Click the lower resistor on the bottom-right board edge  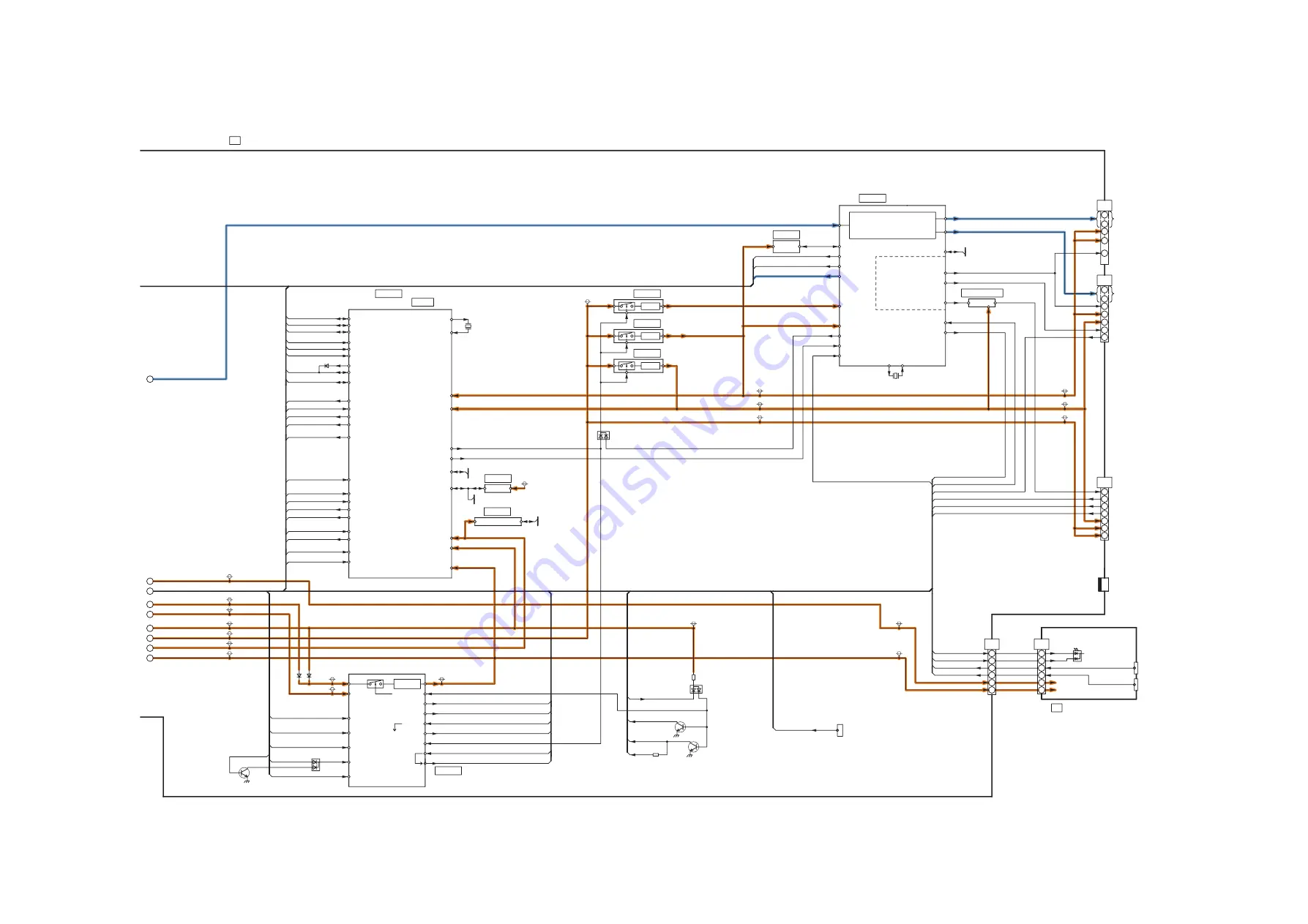[x=1135, y=685]
